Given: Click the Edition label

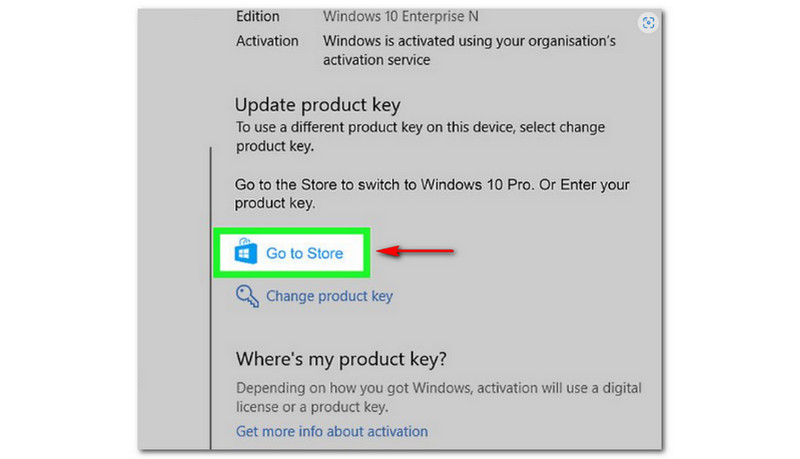Looking at the screenshot, I should 257,17.
